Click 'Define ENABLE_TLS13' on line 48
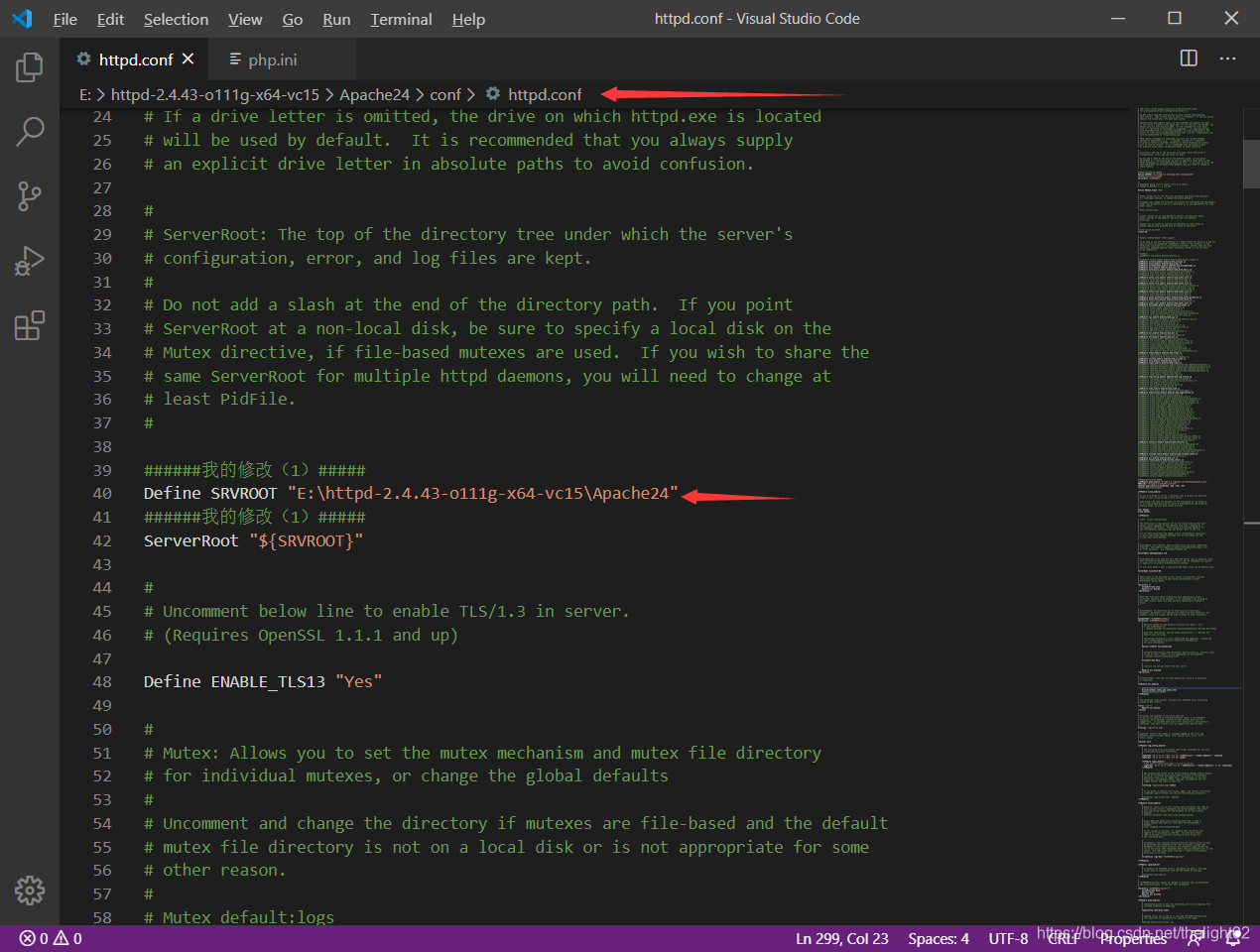The image size is (1260, 952). (x=234, y=682)
